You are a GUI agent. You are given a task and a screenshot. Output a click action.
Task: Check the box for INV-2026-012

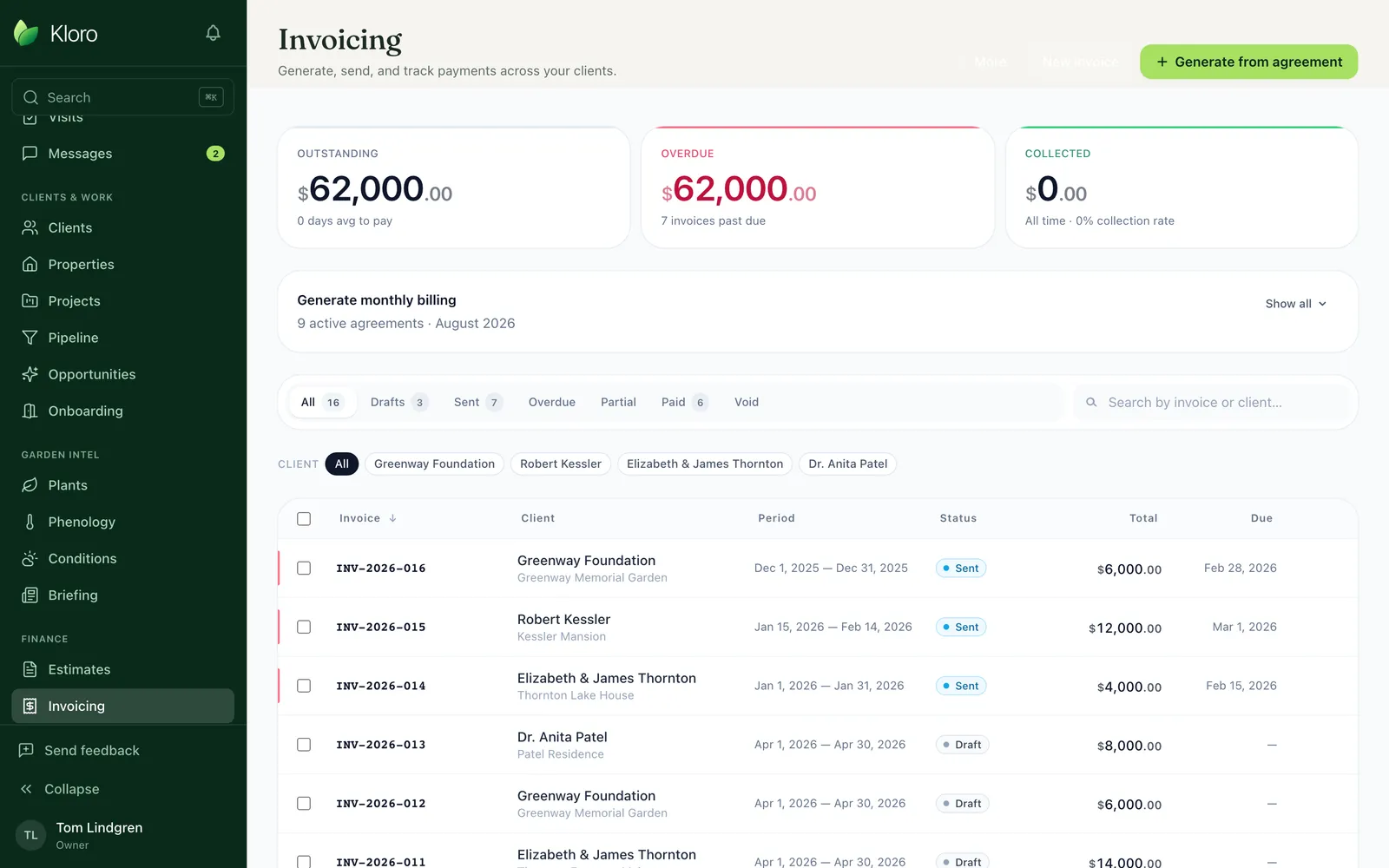(x=304, y=804)
